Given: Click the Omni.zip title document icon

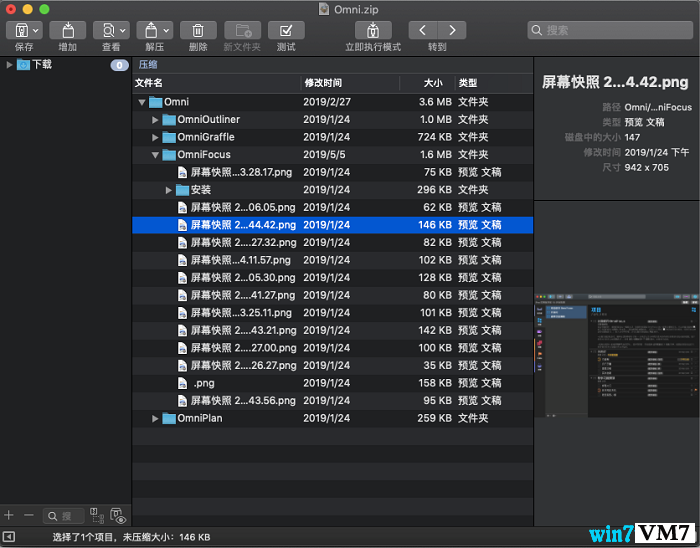Looking at the screenshot, I should (x=324, y=9).
